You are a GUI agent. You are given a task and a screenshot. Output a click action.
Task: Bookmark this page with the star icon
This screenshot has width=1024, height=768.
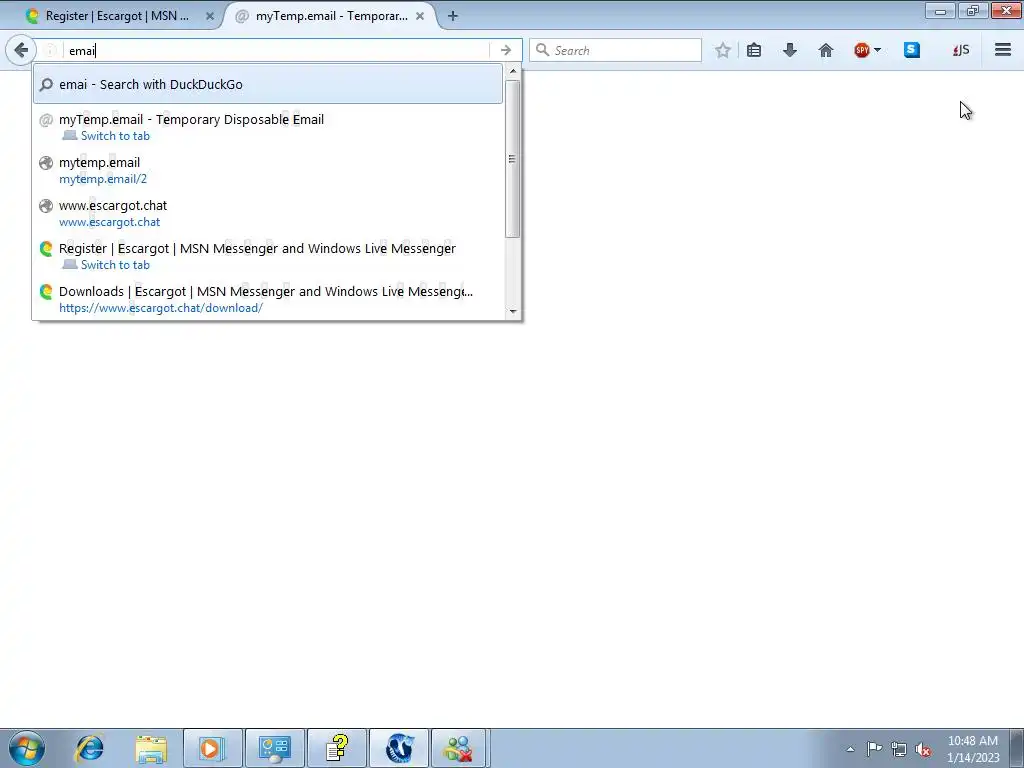coord(722,50)
